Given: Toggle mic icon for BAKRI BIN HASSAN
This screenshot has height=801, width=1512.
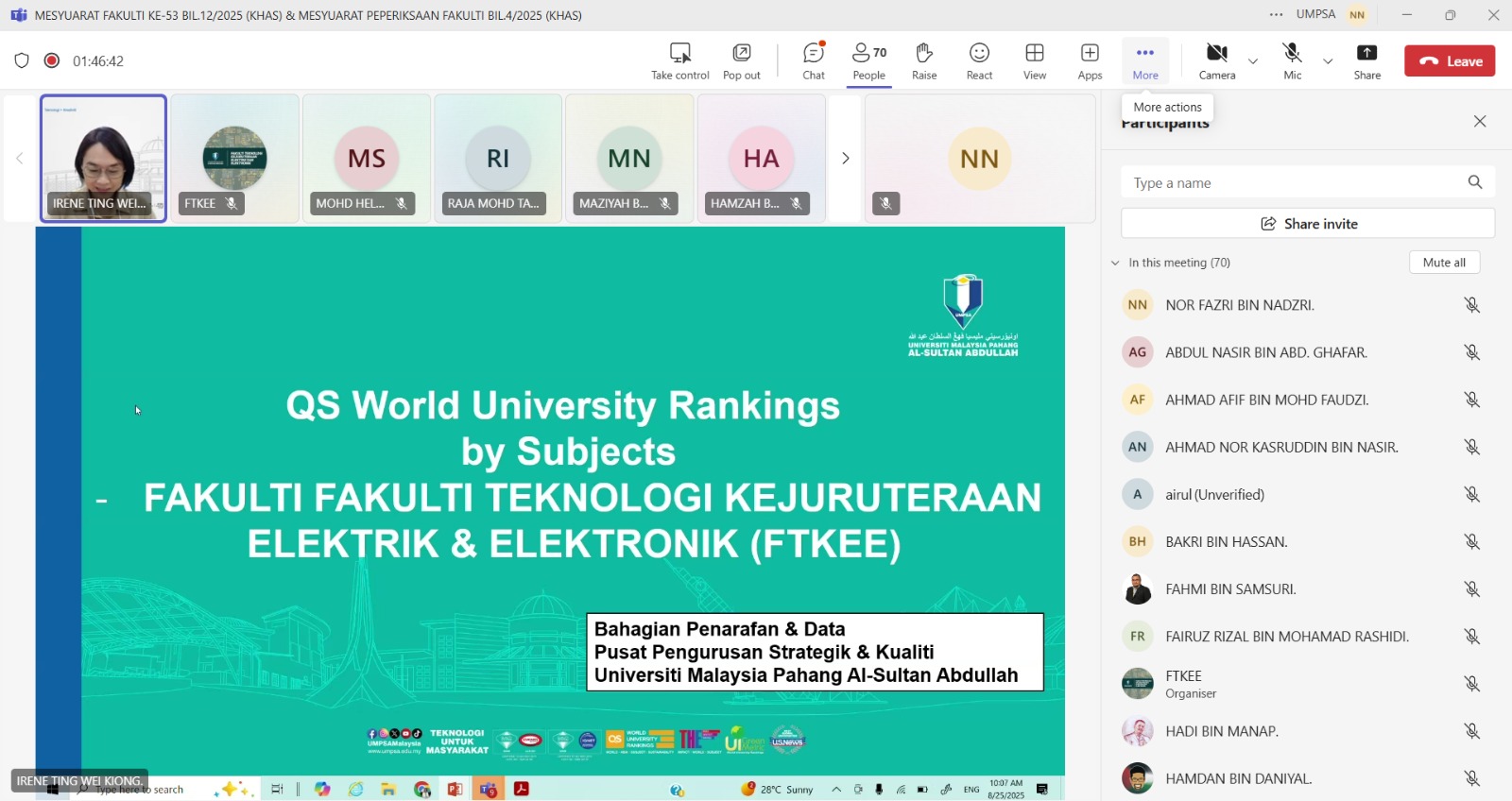Looking at the screenshot, I should click(x=1471, y=541).
